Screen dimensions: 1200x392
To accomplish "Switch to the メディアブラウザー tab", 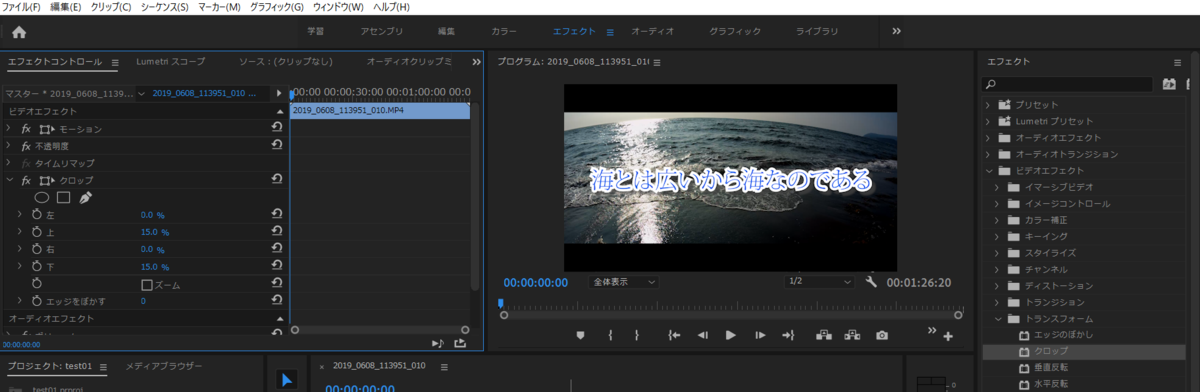I will (x=164, y=367).
